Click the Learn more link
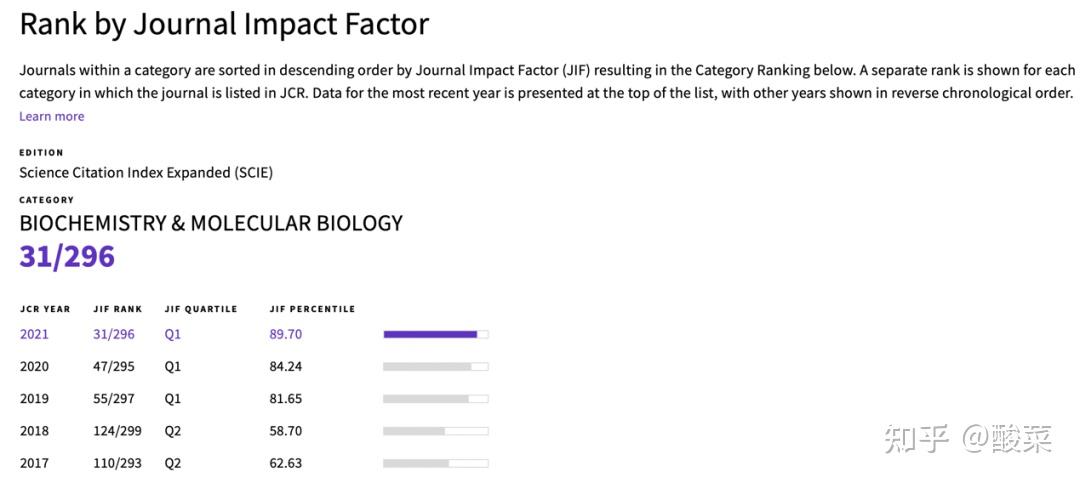This screenshot has width=1080, height=483. point(52,116)
